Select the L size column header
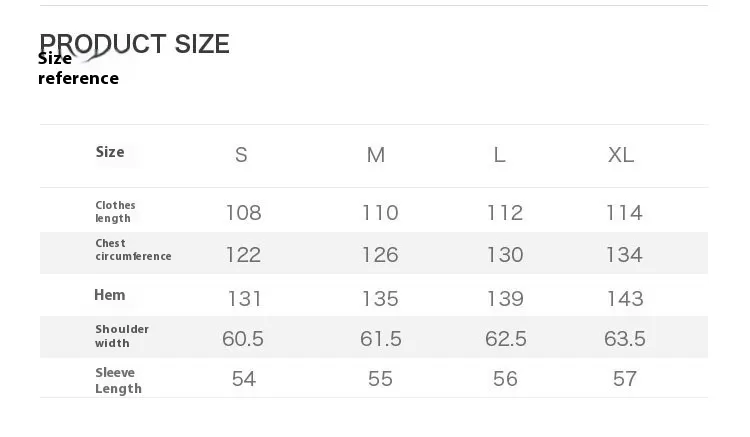This screenshot has height=437, width=750. click(499, 155)
